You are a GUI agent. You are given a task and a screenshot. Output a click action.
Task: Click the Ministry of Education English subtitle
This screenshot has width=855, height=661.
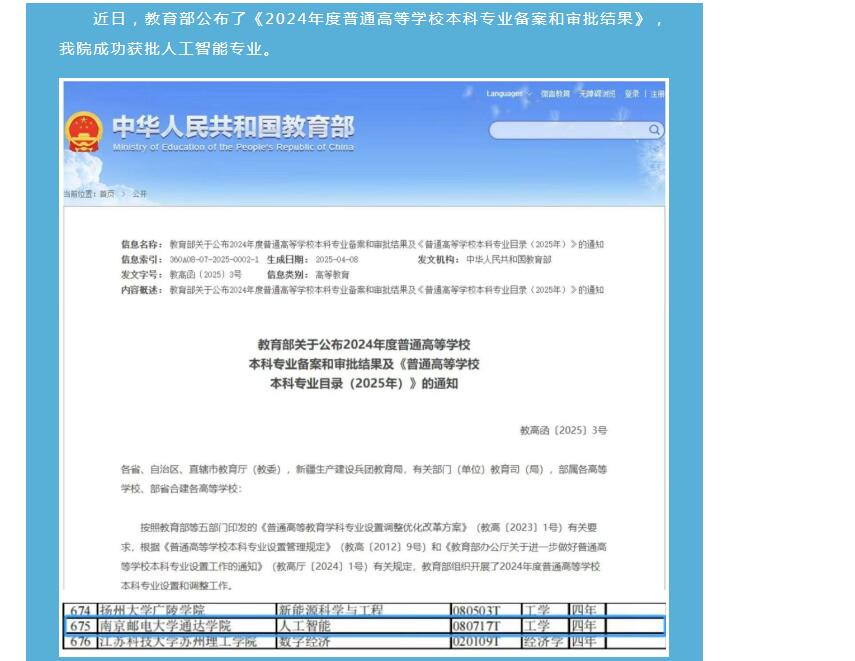click(x=233, y=147)
